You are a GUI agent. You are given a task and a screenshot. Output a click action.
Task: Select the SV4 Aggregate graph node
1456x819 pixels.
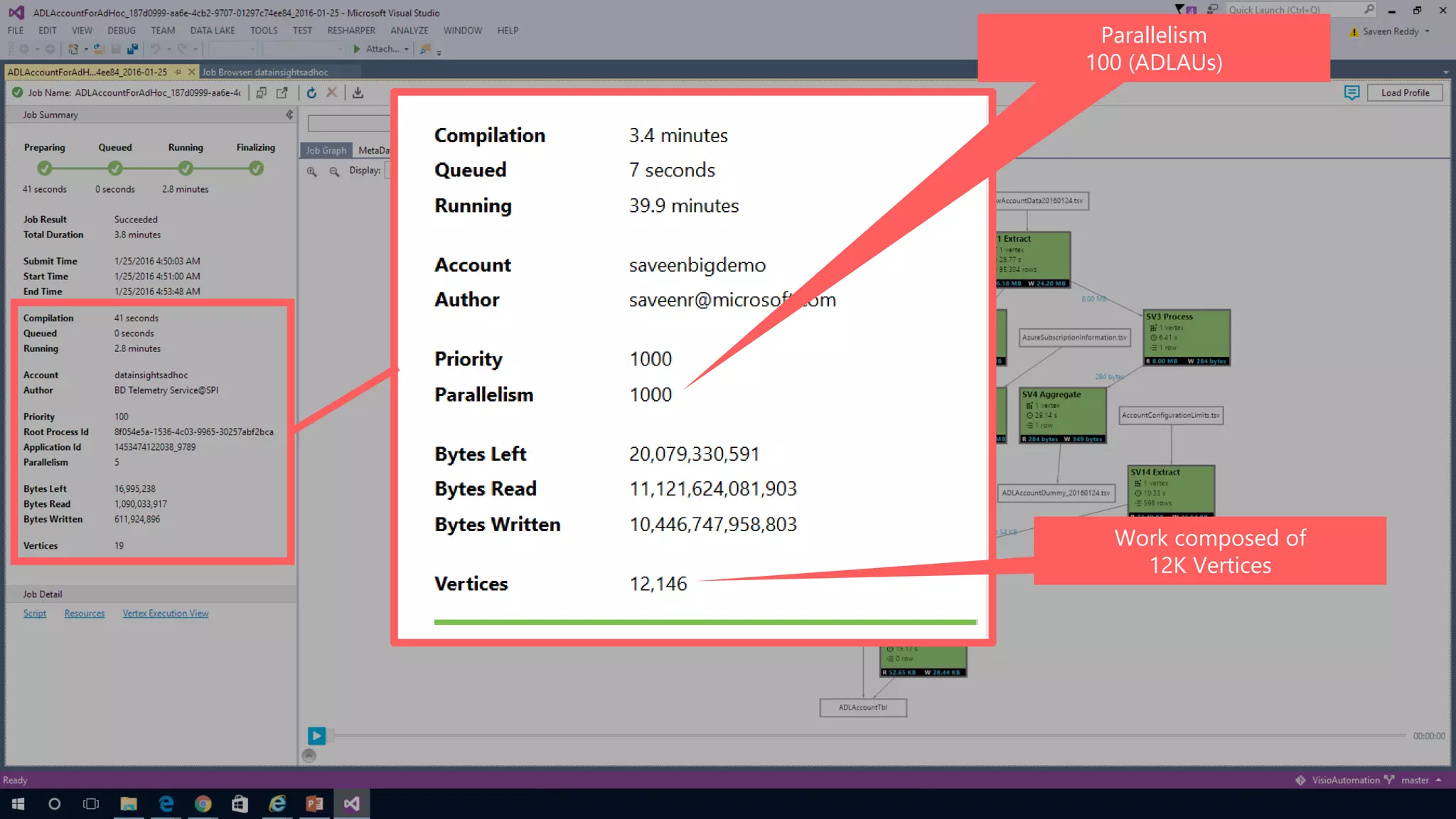tap(1063, 416)
